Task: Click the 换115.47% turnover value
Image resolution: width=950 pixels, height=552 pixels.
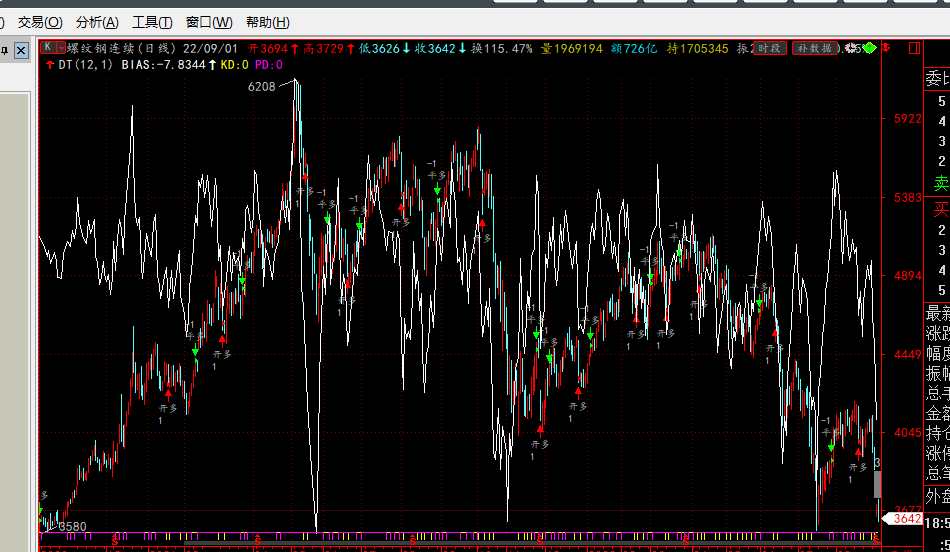Action: click(x=502, y=48)
